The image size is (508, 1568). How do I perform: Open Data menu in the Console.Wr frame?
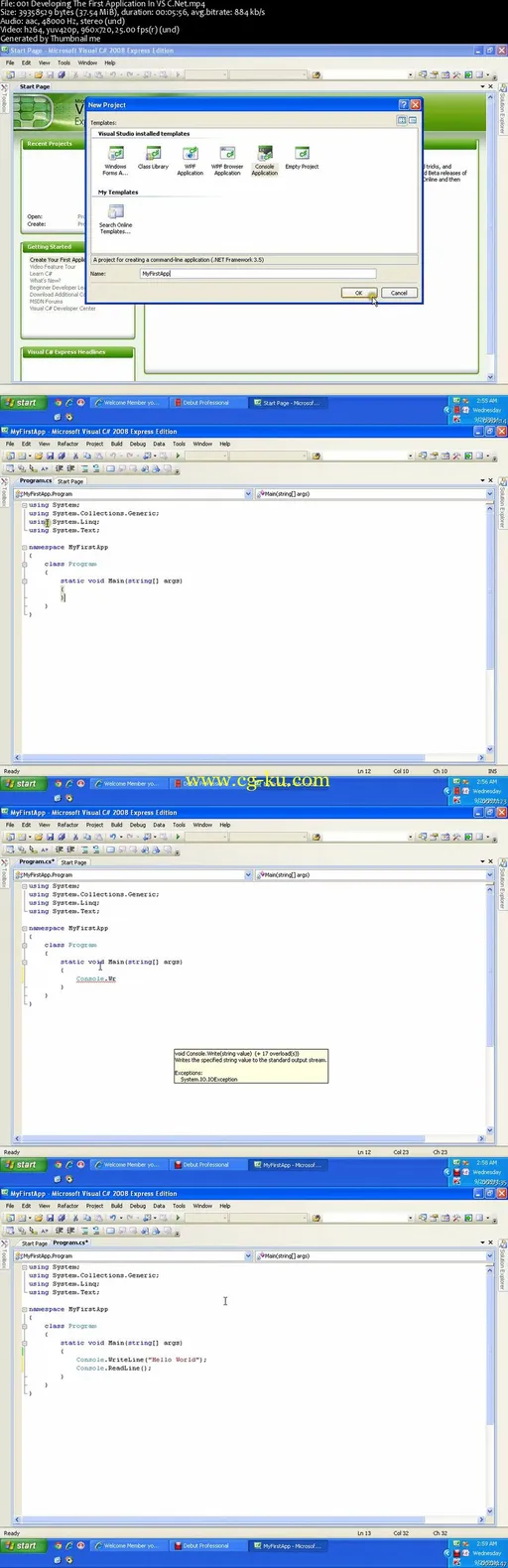159,825
